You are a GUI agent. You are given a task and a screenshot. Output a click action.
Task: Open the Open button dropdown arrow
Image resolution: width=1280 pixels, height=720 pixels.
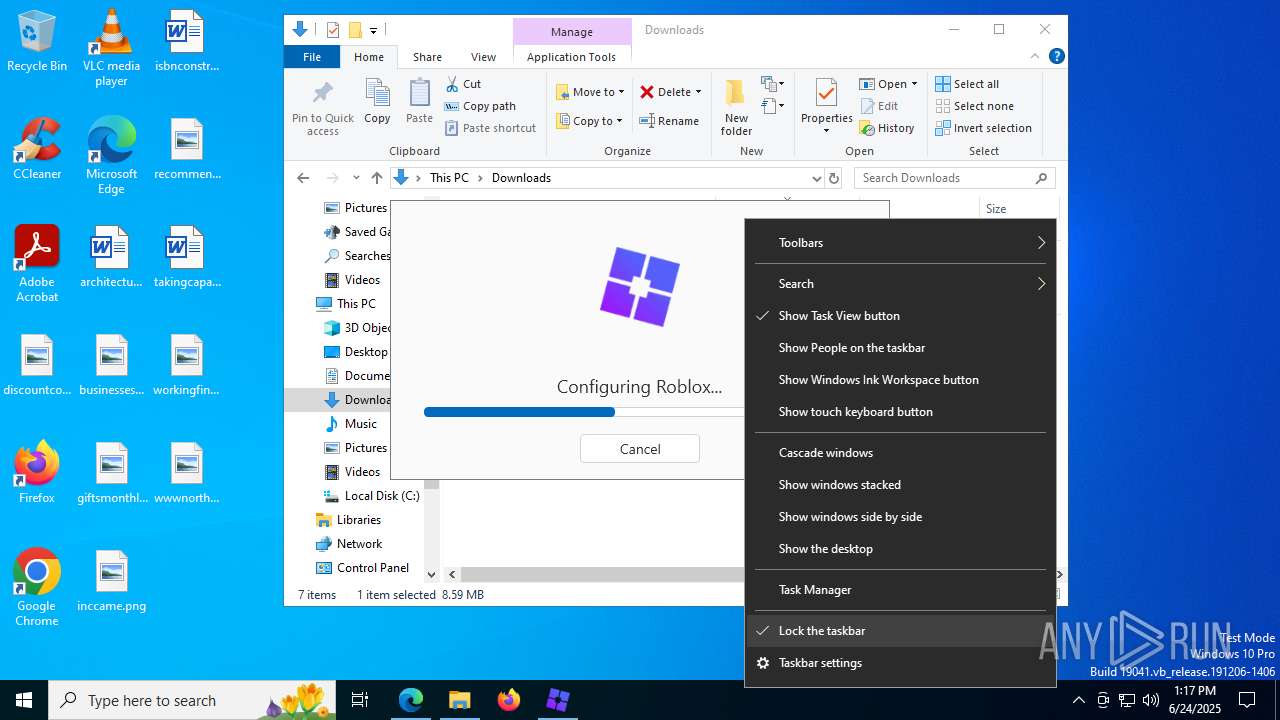click(914, 84)
